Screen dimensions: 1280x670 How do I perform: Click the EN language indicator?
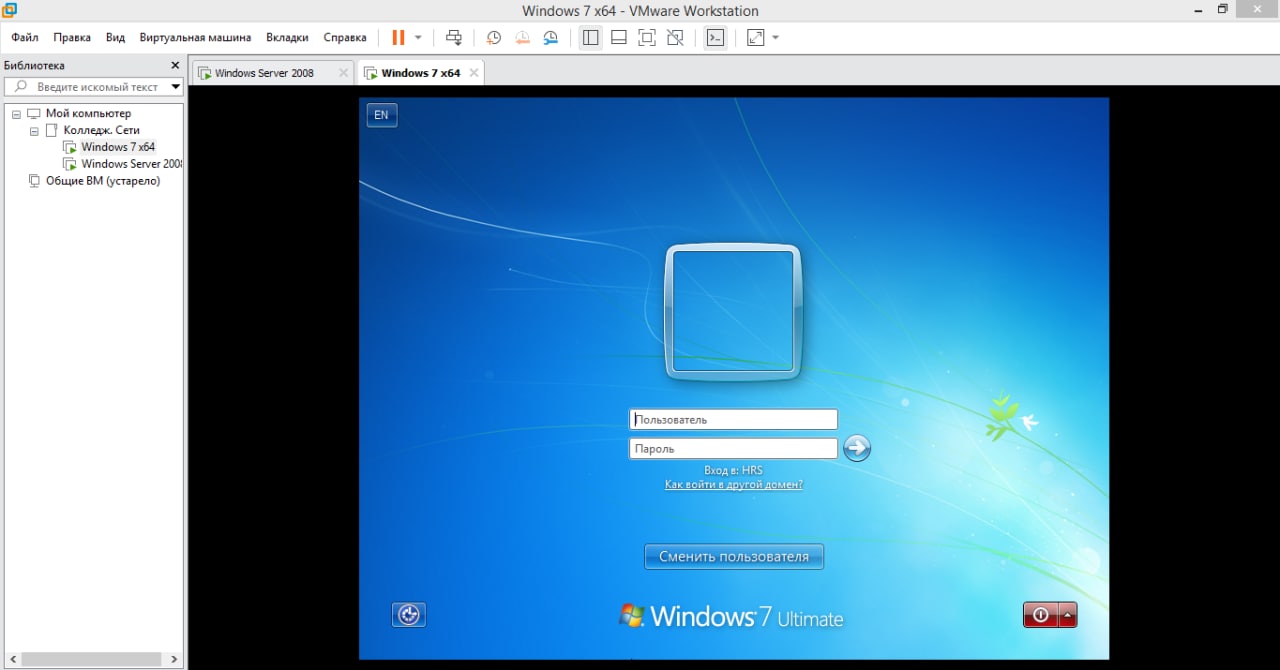[381, 115]
